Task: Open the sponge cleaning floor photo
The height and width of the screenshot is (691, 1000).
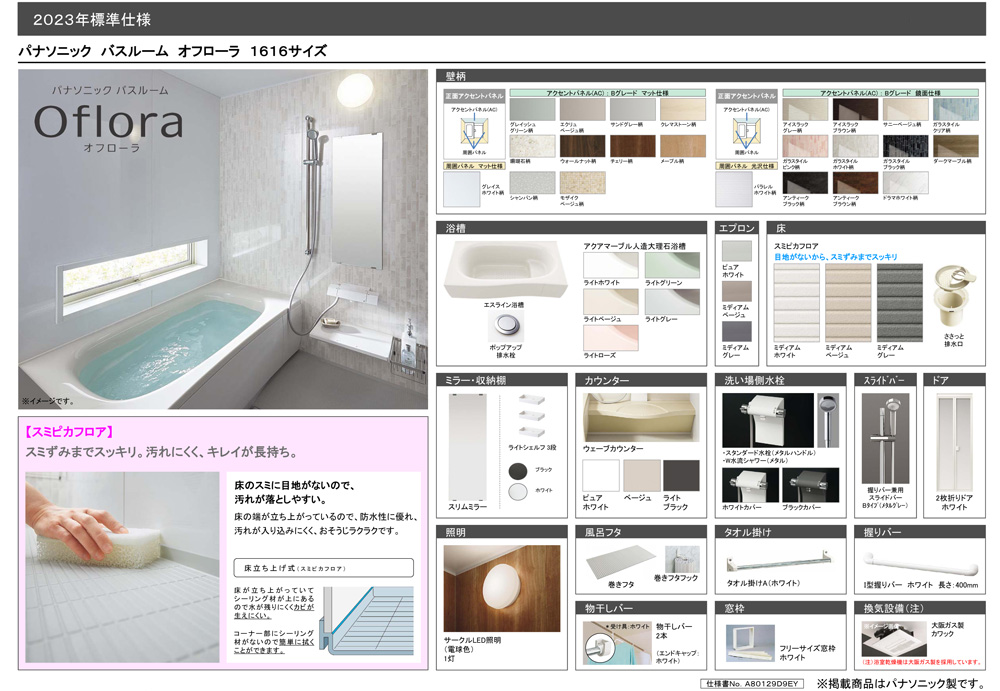Action: 122,567
